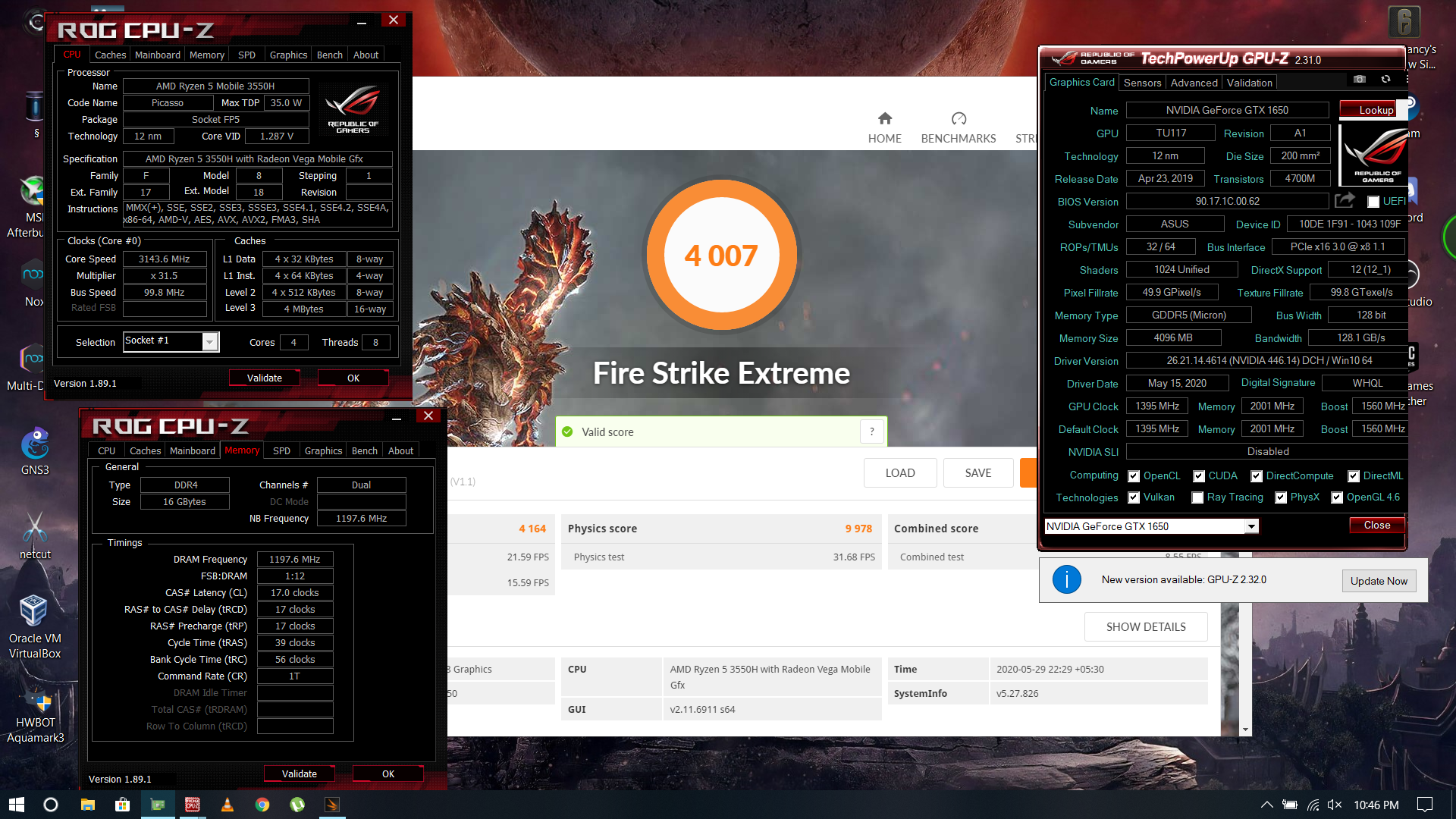Expand the Socket #1 selection dropdown
1456x819 pixels.
point(210,342)
